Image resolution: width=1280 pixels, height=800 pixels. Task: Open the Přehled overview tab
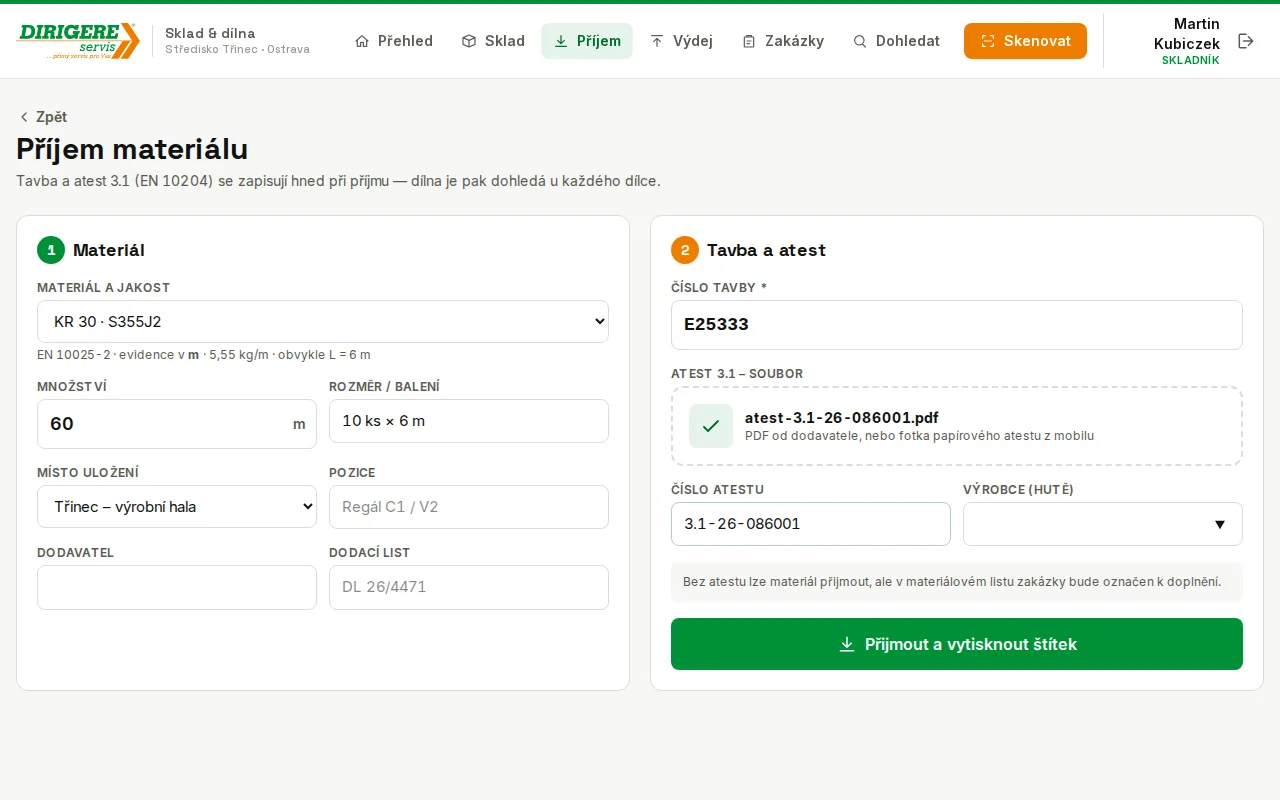coord(394,41)
